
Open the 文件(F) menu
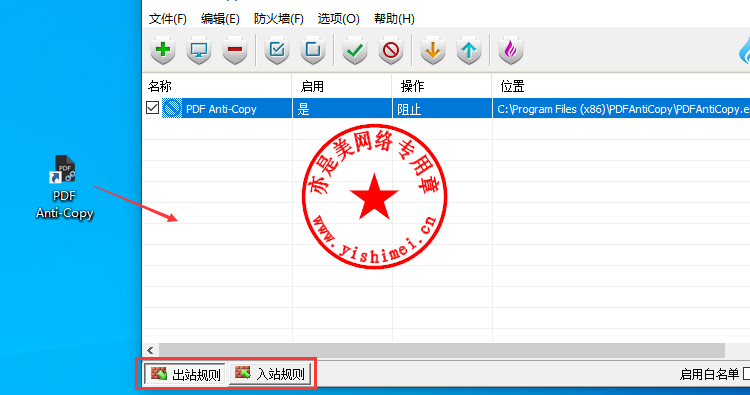[x=167, y=19]
